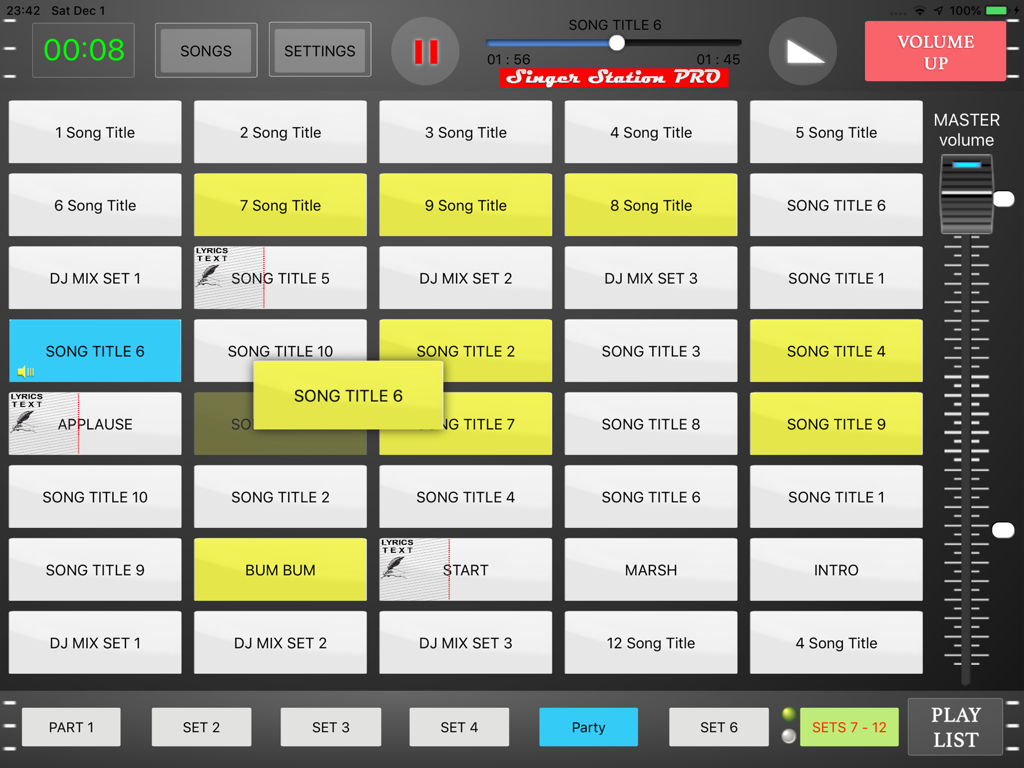Image resolution: width=1024 pixels, height=768 pixels.
Task: Click the Singer Station PRO logo
Action: click(x=613, y=77)
